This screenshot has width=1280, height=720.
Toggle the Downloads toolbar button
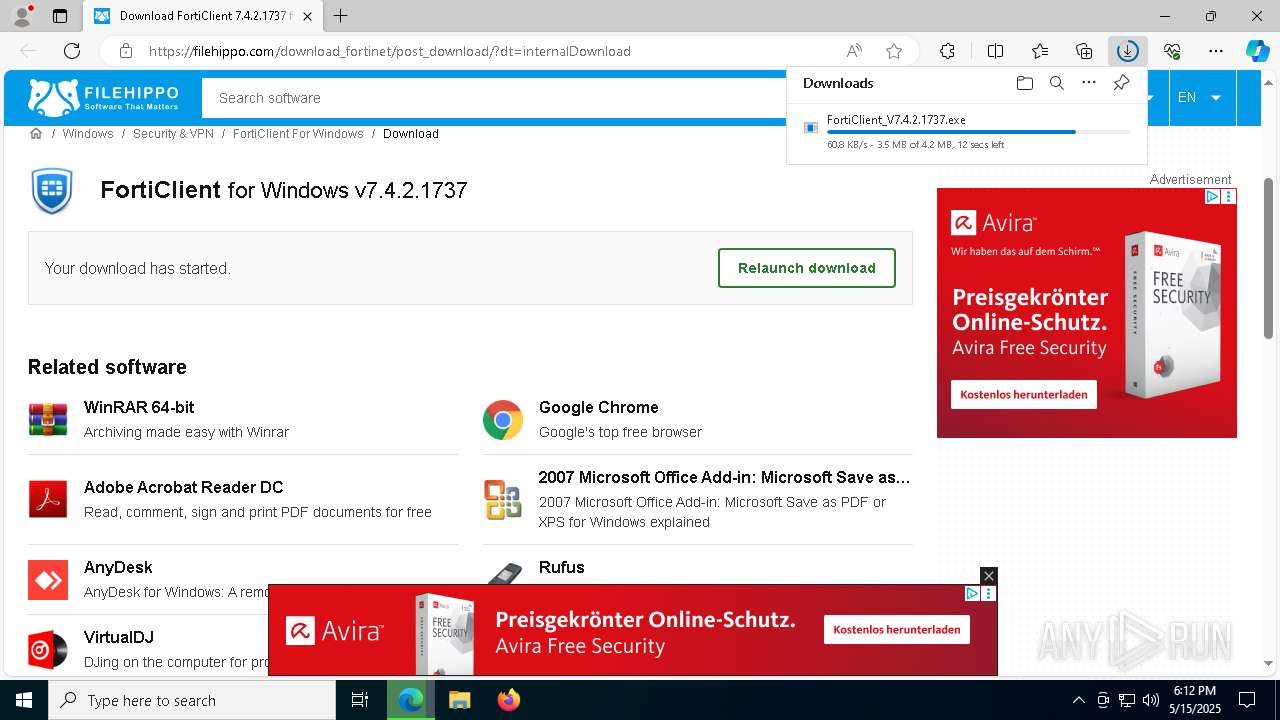pos(1128,51)
